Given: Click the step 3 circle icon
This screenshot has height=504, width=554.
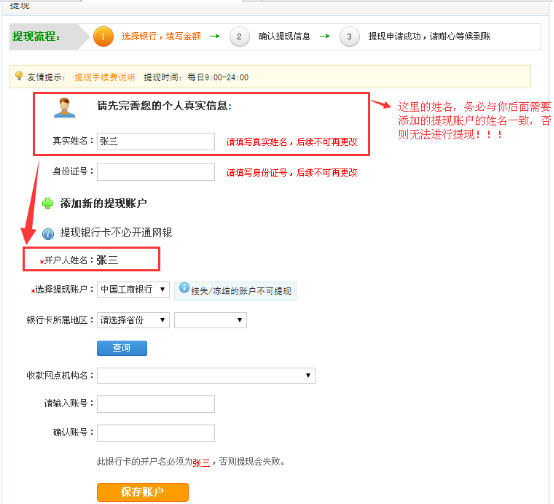Looking at the screenshot, I should (349, 36).
